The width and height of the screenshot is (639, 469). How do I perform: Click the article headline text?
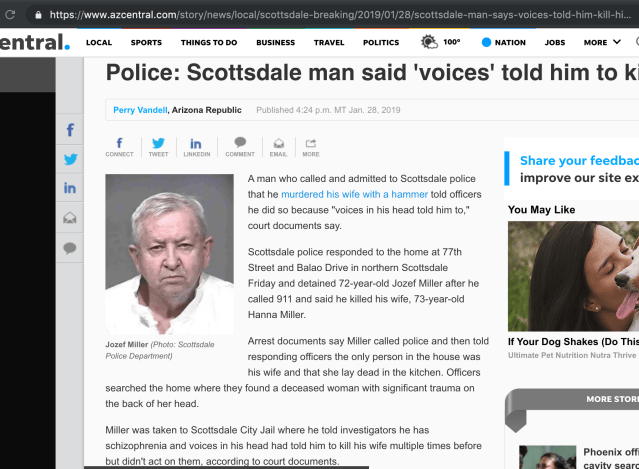tap(372, 73)
